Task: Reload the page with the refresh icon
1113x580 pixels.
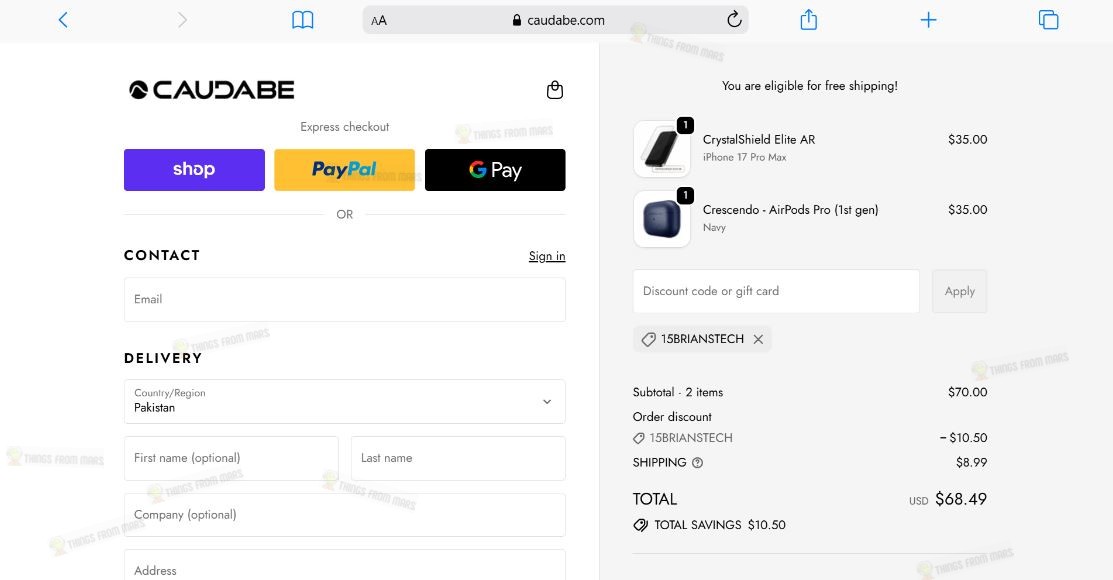Action: [x=734, y=19]
